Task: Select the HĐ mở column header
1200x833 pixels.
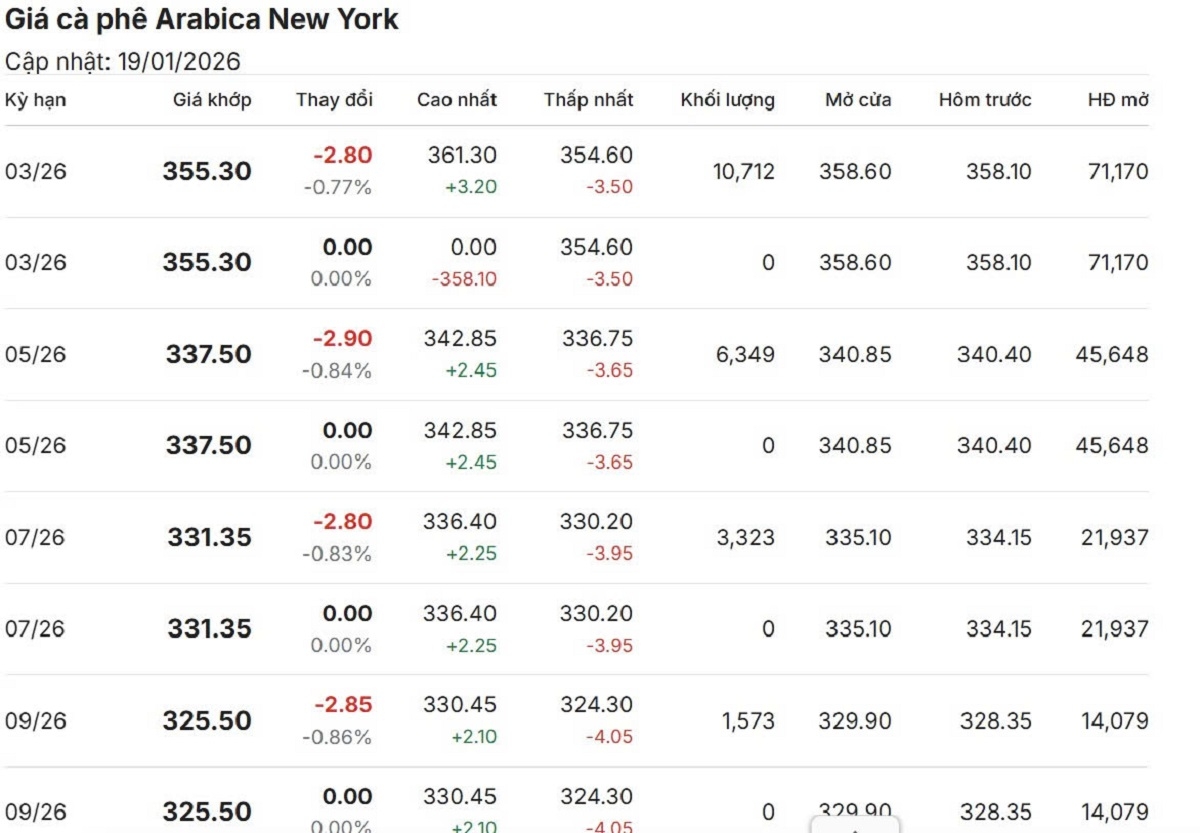Action: [x=1118, y=100]
